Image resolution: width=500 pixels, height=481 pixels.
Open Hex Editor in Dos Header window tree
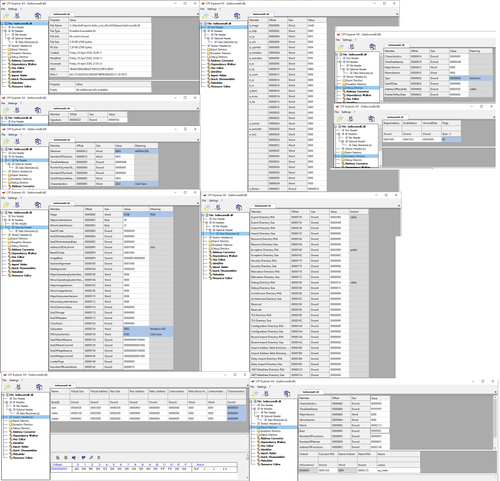(x=217, y=68)
